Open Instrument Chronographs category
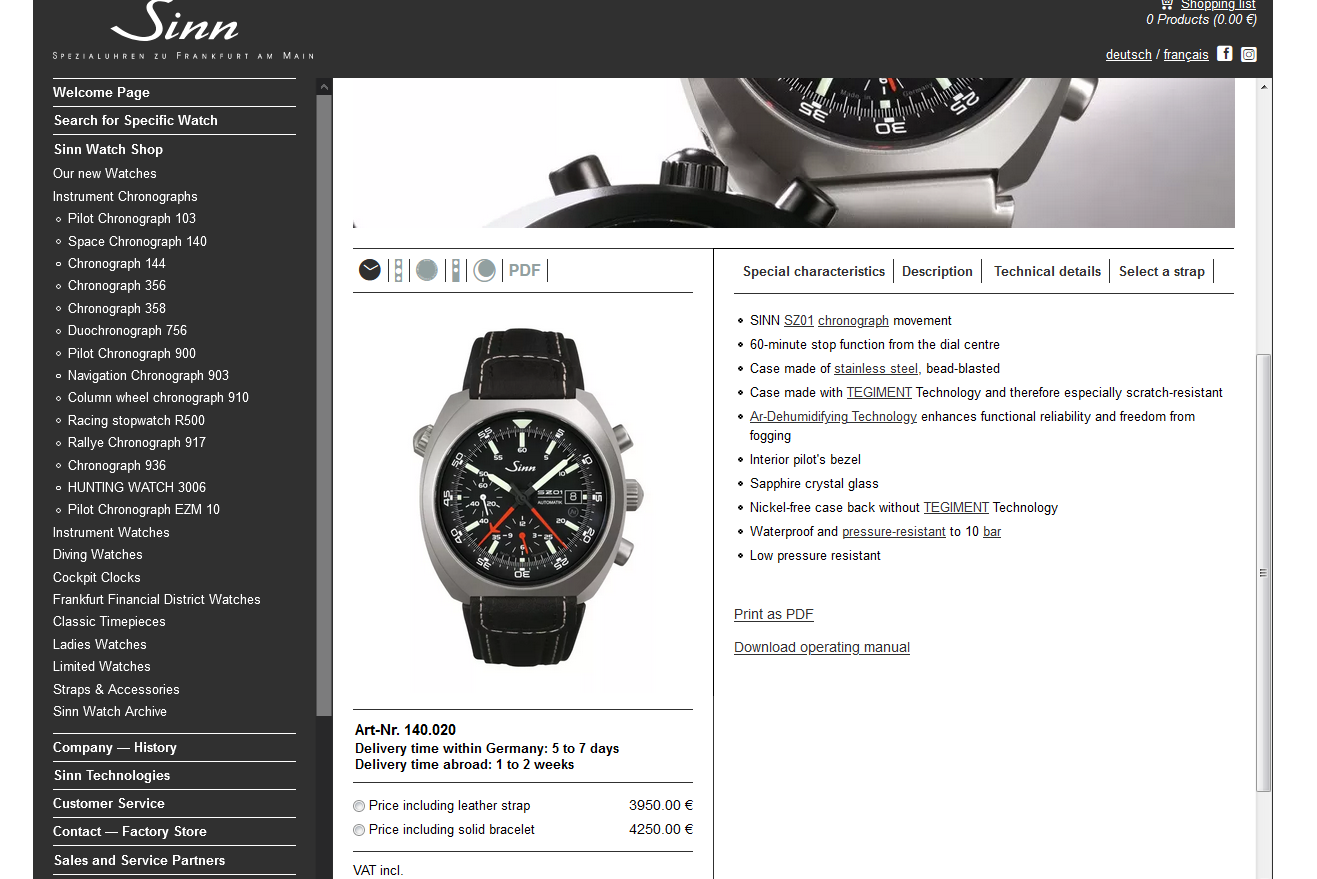This screenshot has width=1317, height=879. point(125,196)
